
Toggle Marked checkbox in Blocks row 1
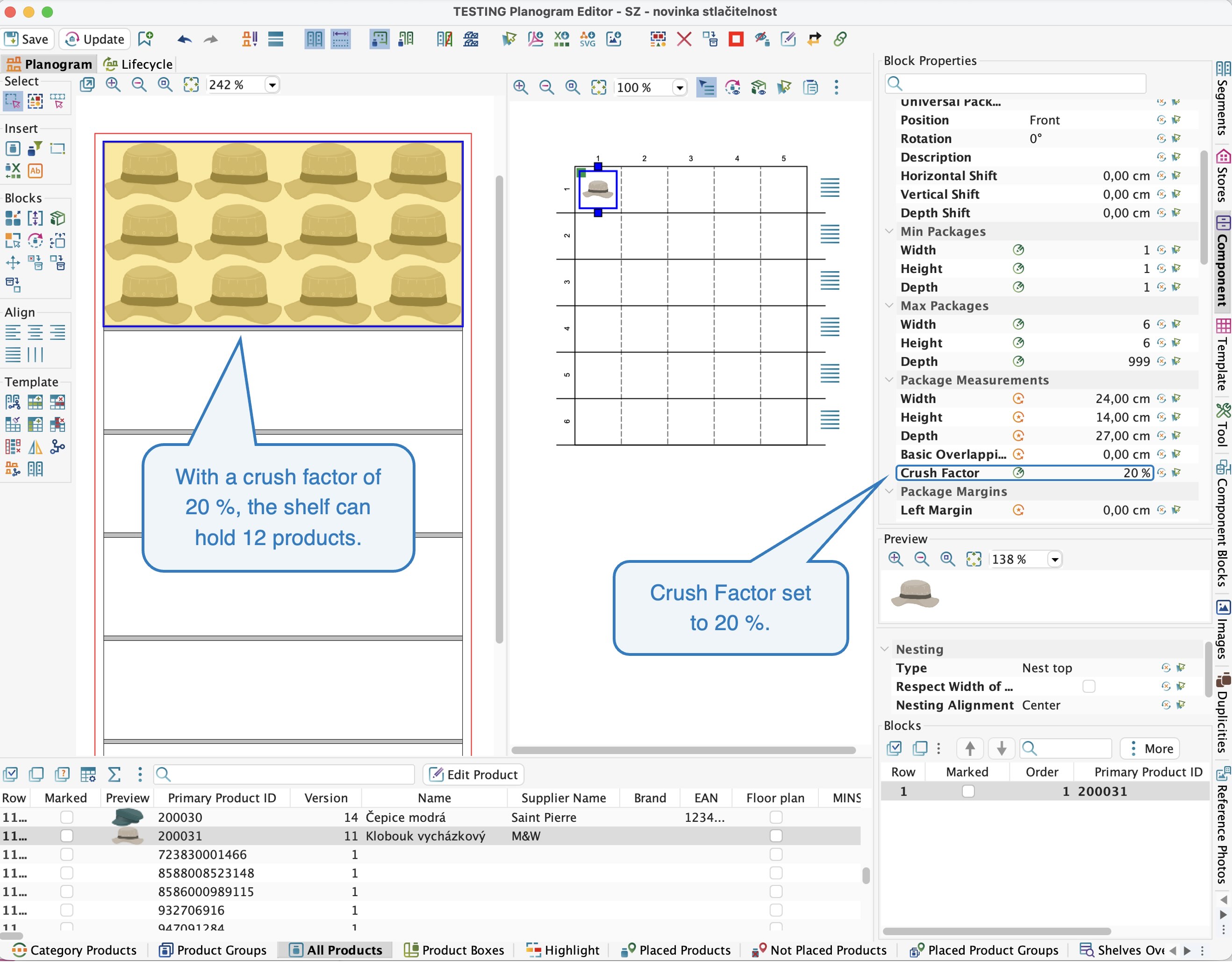[x=968, y=792]
